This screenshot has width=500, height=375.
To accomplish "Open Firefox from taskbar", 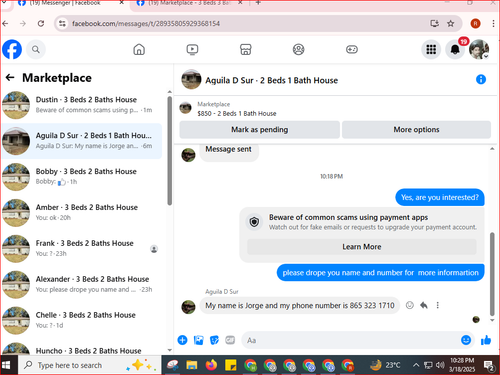I will pos(211,365).
